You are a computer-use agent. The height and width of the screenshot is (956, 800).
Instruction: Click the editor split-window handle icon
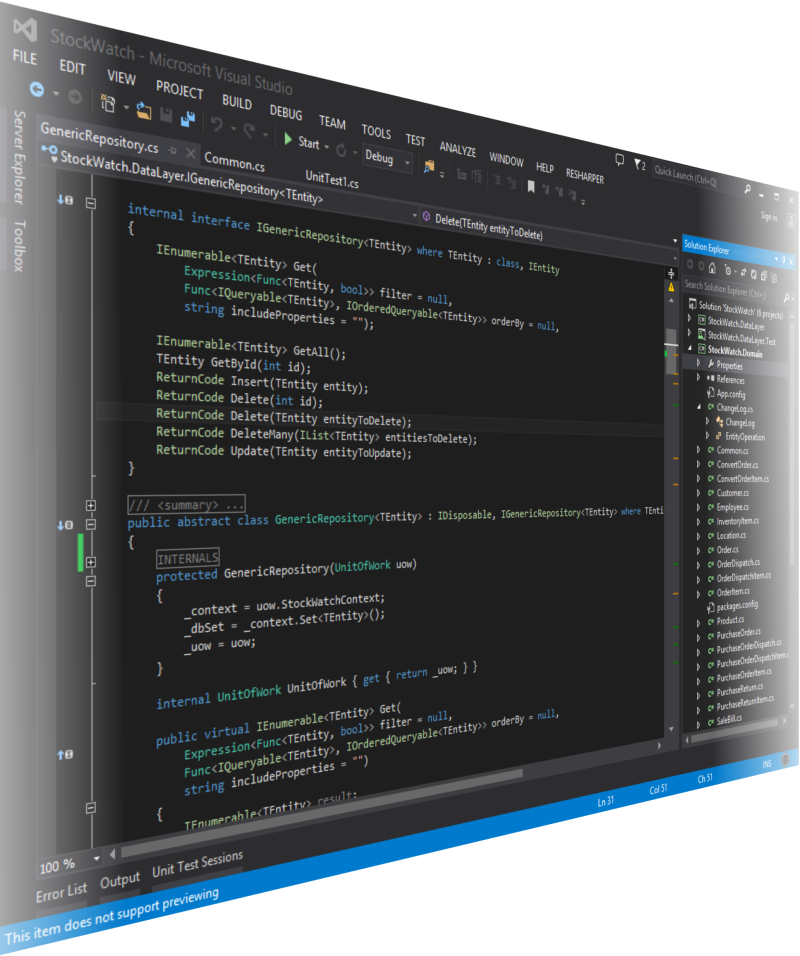(671, 274)
